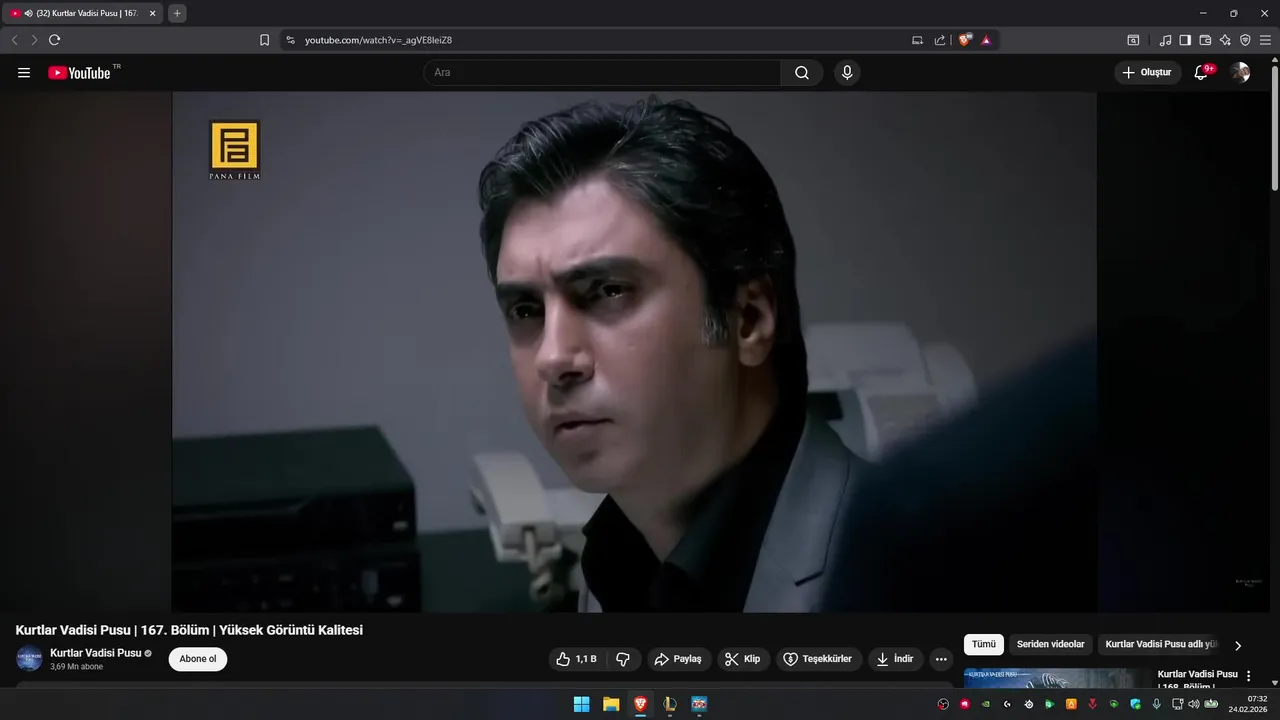Click the İndir download button
Viewport: 1280px width, 720px height.
click(x=895, y=659)
